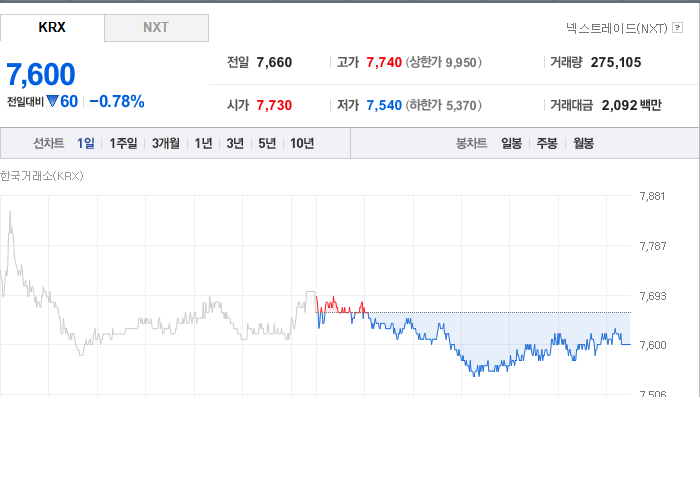Viewport: 700px width, 490px height.
Task: Click the 저가 value 7,540
Action: click(384, 105)
